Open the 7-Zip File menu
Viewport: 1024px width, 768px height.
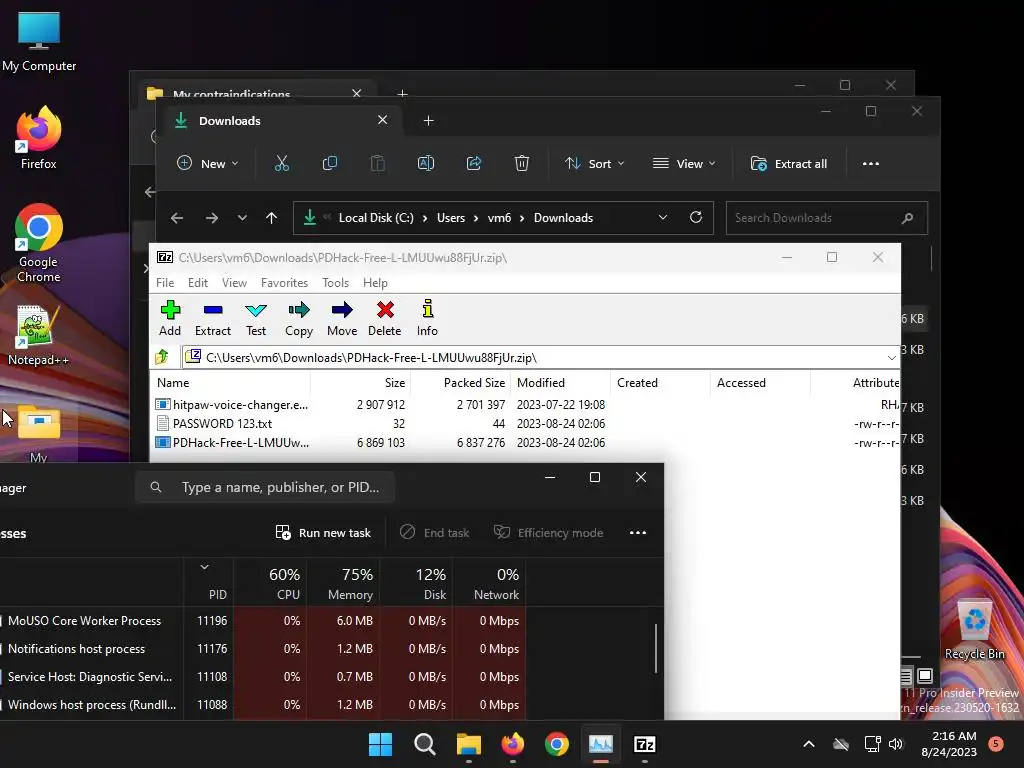pos(165,283)
